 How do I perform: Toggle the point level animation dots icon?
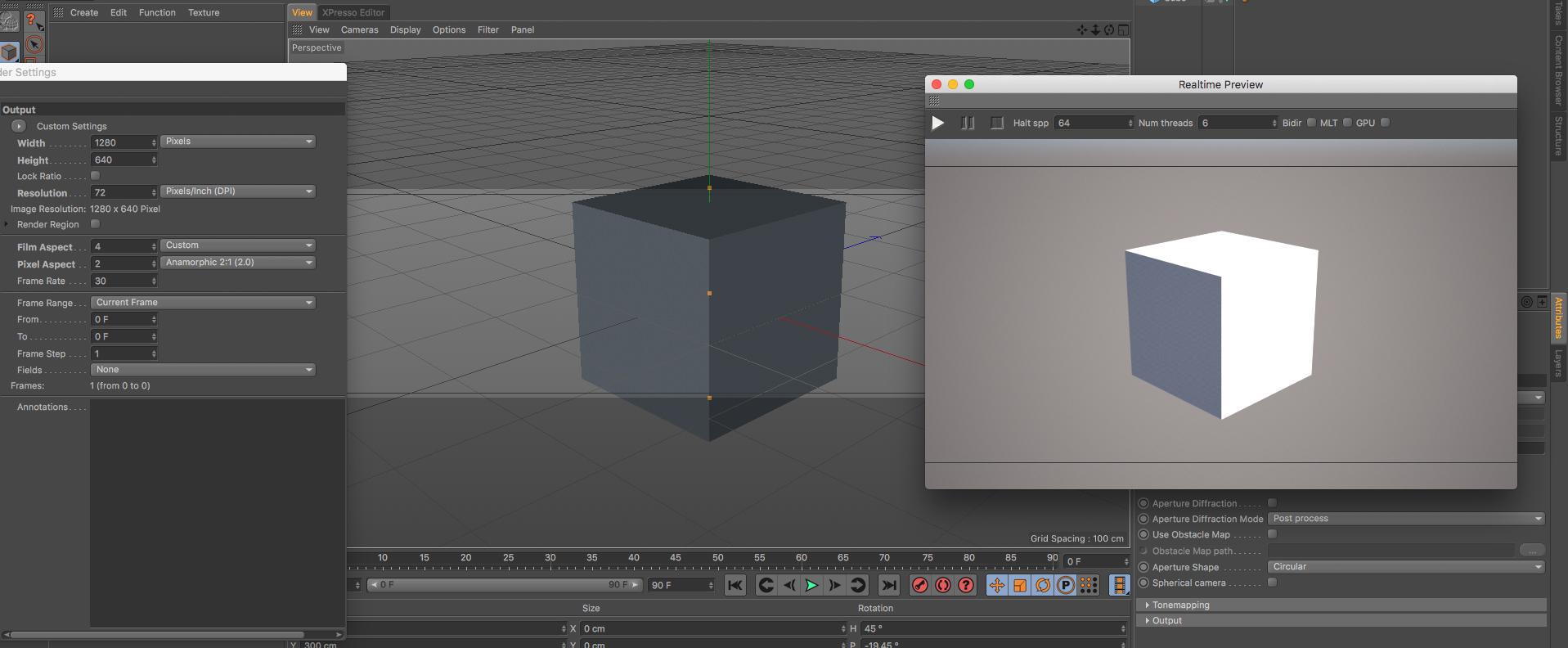1089,585
